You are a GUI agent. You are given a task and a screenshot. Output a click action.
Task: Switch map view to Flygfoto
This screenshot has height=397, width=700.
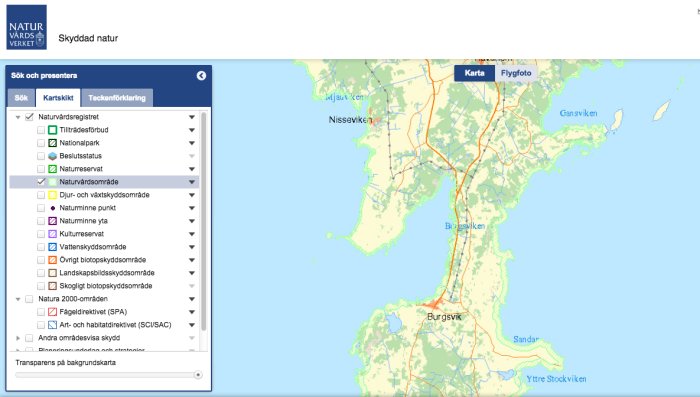coord(516,73)
